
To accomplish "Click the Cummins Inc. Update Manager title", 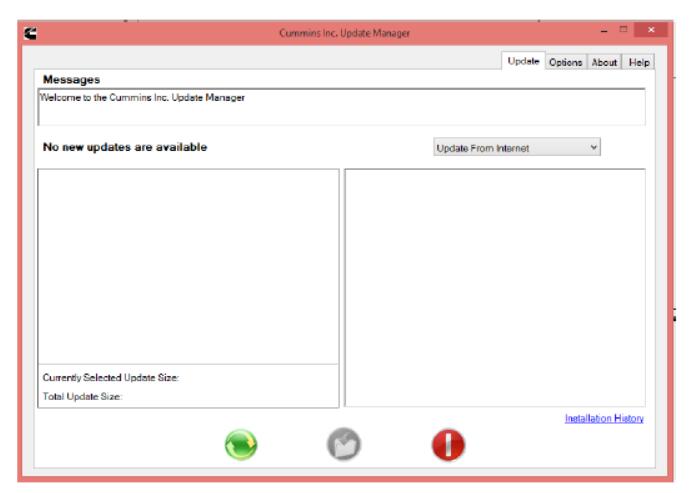I will [344, 33].
